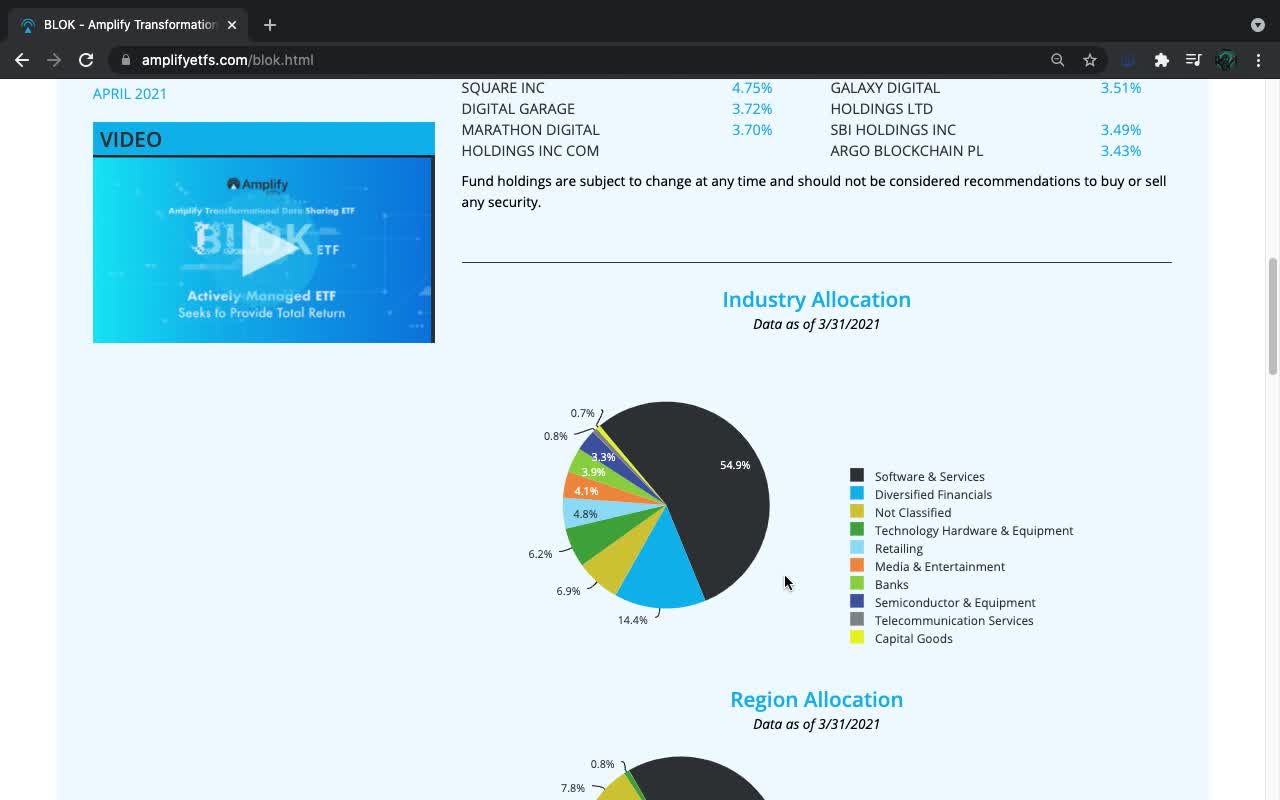This screenshot has height=800, width=1280.
Task: Click the 3.43% holding weight
Action: click(x=1121, y=151)
